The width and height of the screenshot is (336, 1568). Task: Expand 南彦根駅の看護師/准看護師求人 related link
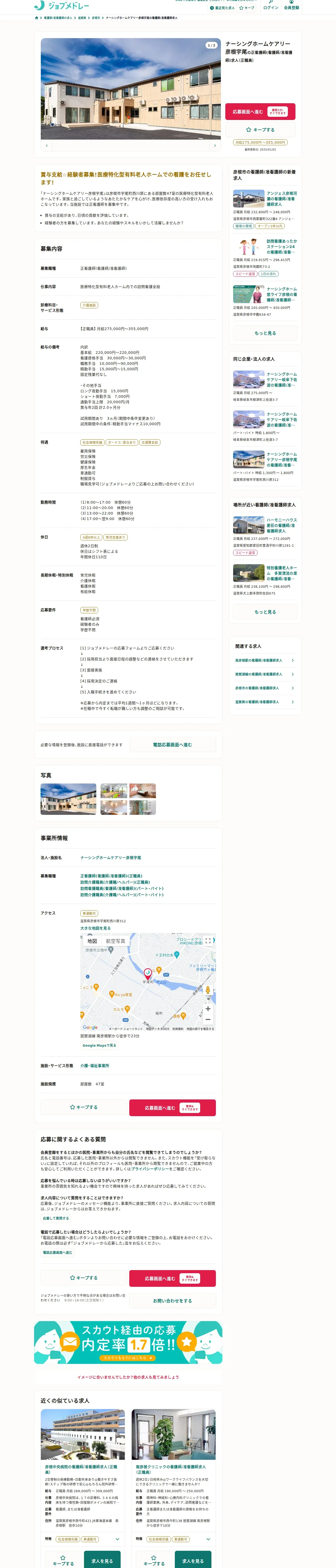click(x=265, y=660)
